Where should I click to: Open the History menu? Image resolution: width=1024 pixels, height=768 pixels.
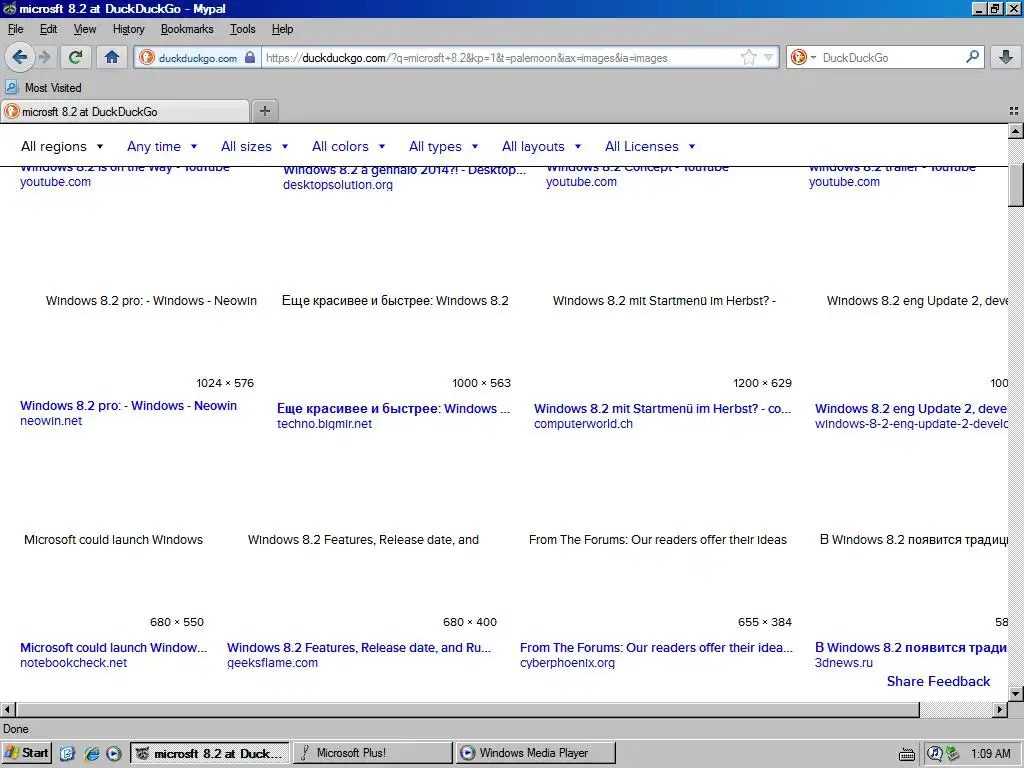(128, 29)
